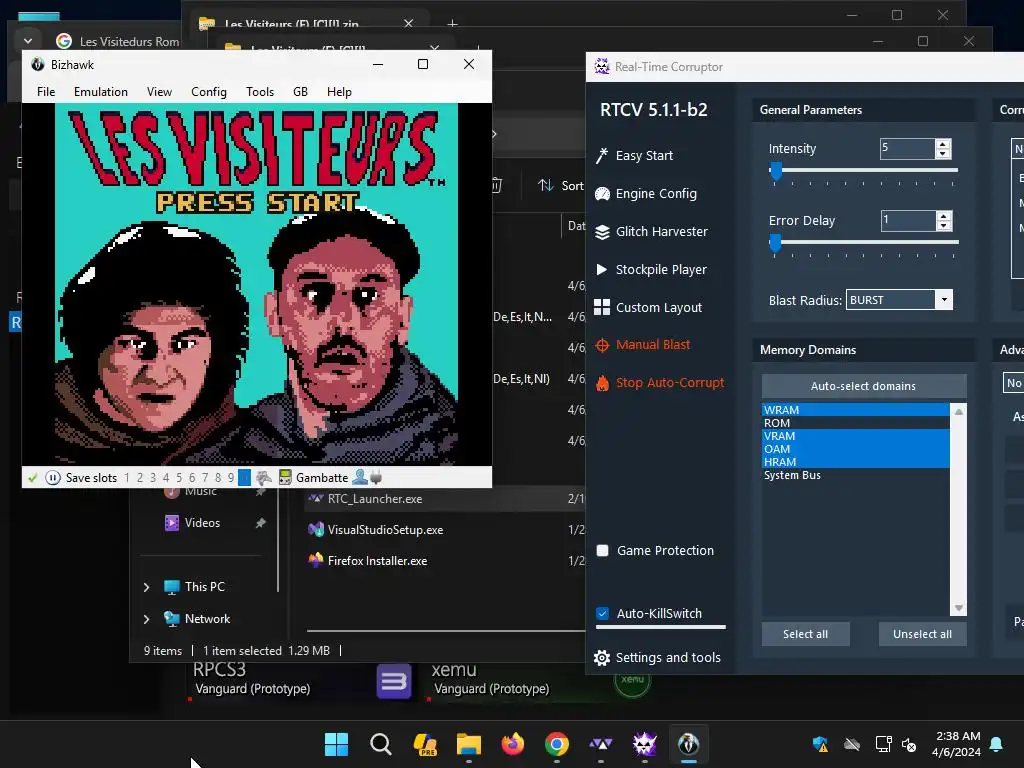
Task: Click the Error Delay value input field
Action: pos(908,221)
